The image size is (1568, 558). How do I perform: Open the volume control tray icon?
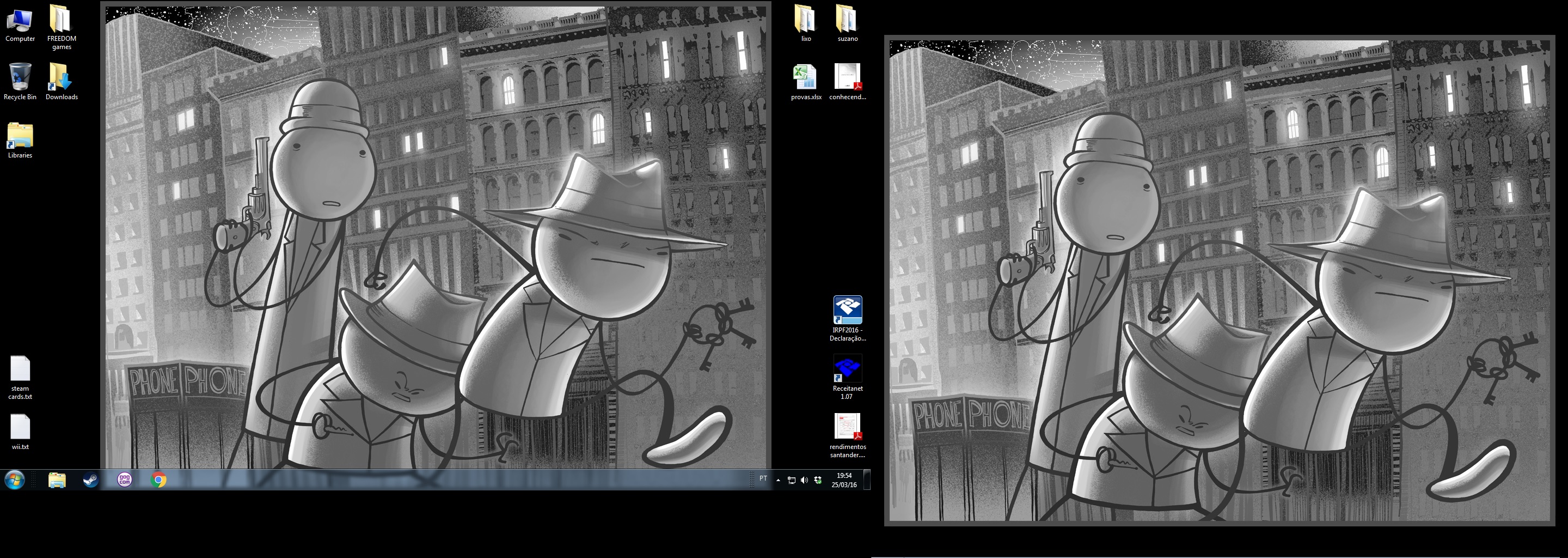point(805,480)
